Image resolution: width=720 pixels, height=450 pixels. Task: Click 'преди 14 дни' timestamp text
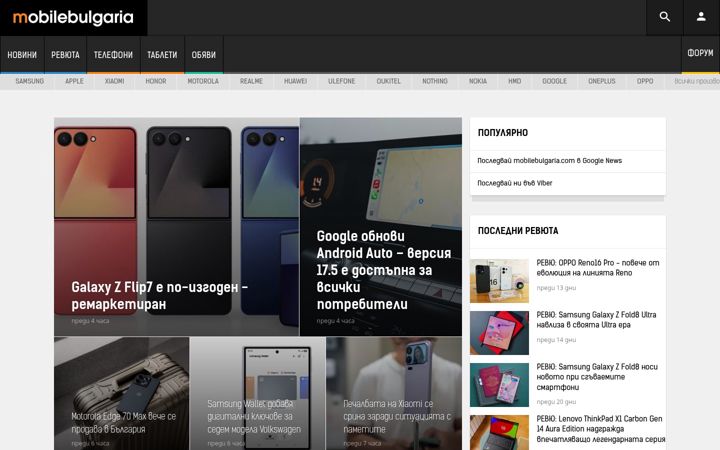pyautogui.click(x=556, y=340)
